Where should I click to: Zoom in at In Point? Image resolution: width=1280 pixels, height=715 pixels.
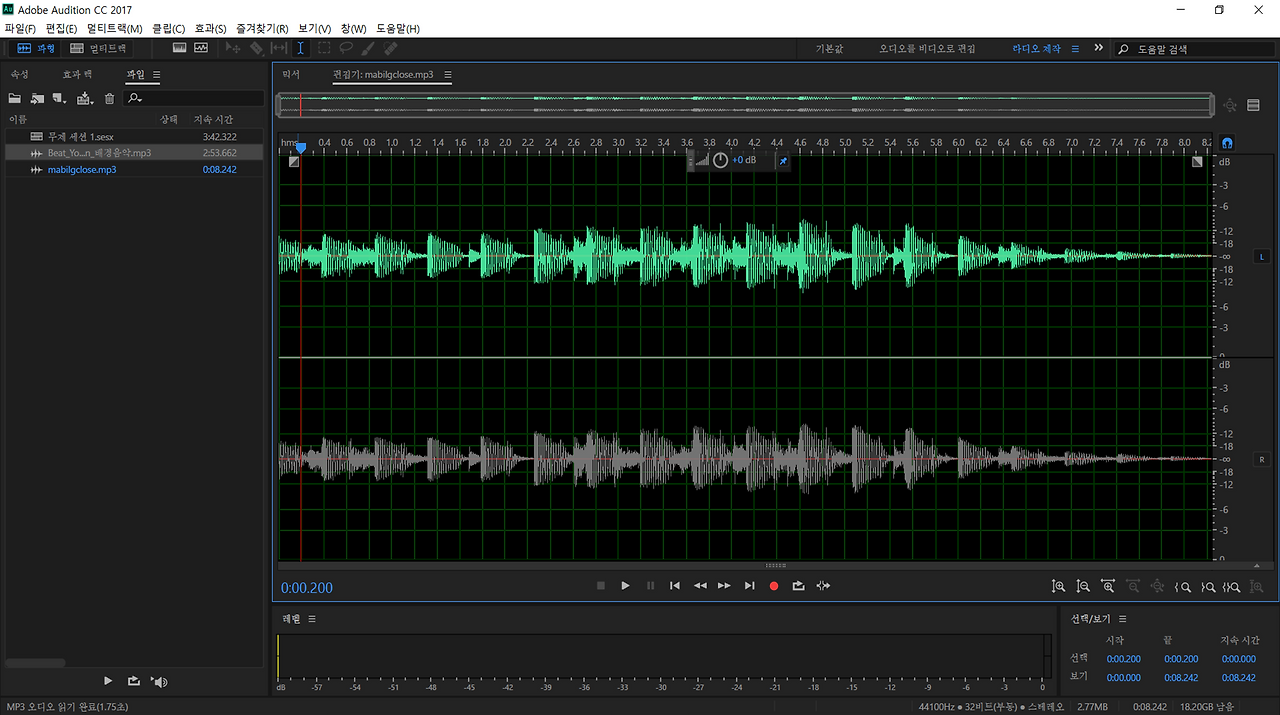point(1183,587)
